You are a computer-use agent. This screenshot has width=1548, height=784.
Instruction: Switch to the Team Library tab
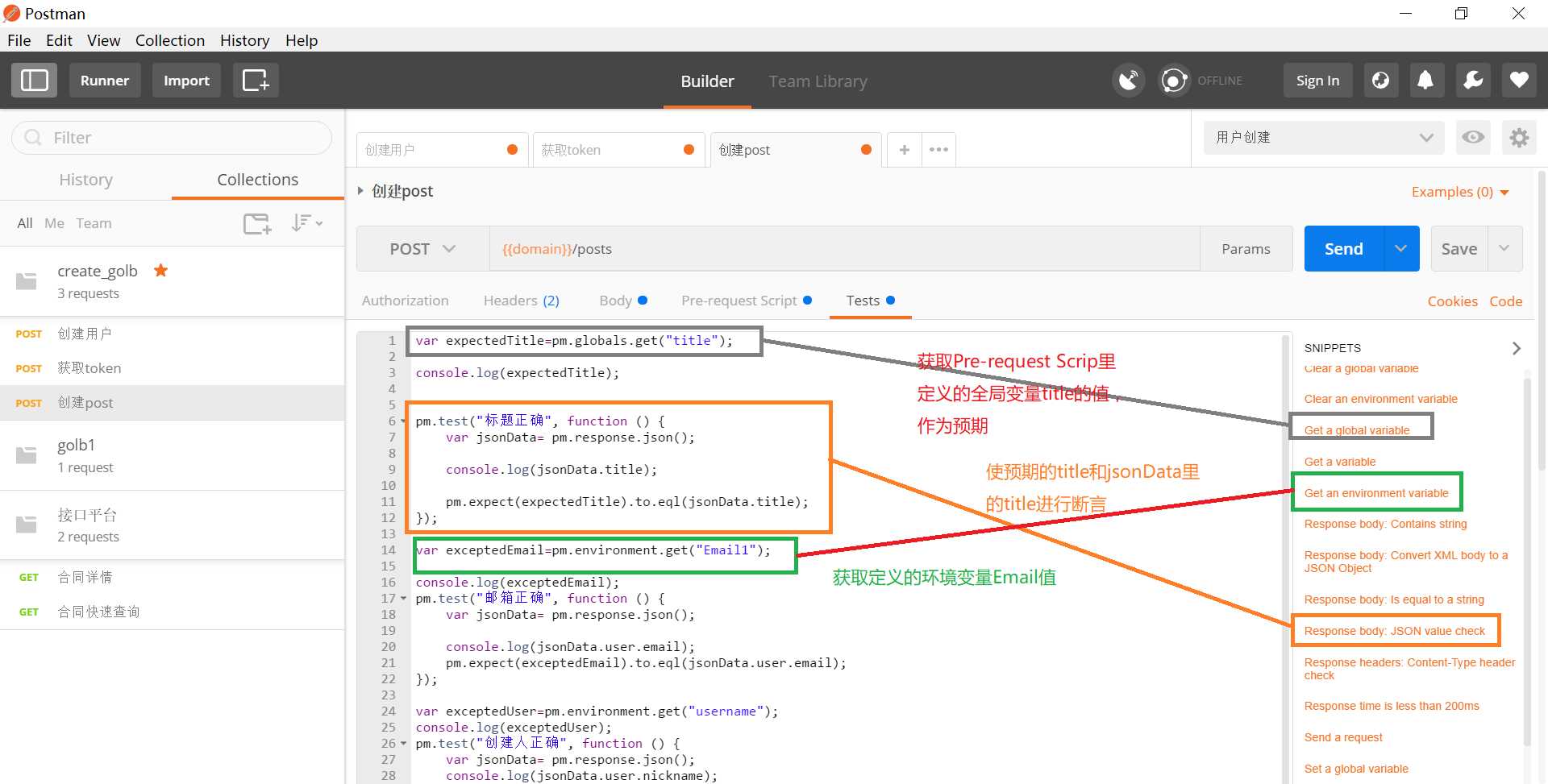coord(818,81)
